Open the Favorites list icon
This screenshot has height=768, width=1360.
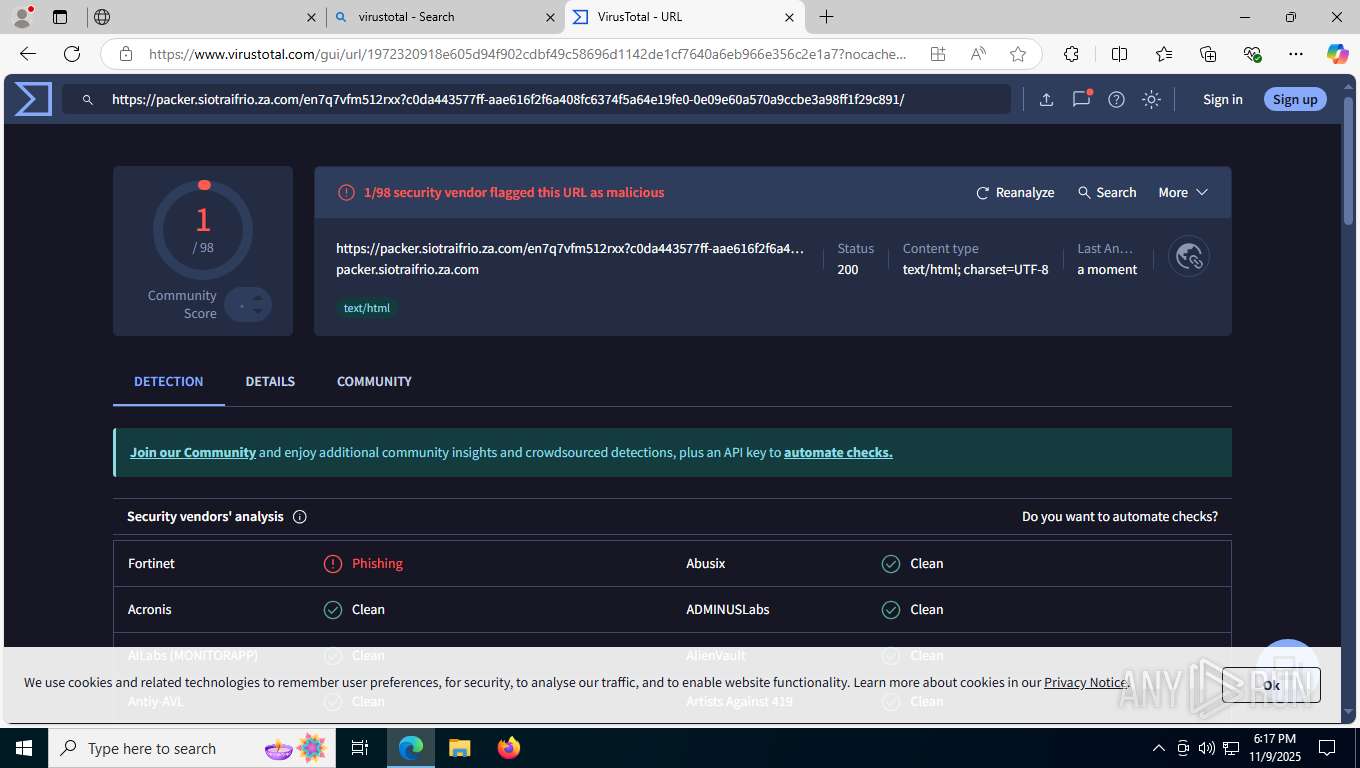tap(1164, 54)
